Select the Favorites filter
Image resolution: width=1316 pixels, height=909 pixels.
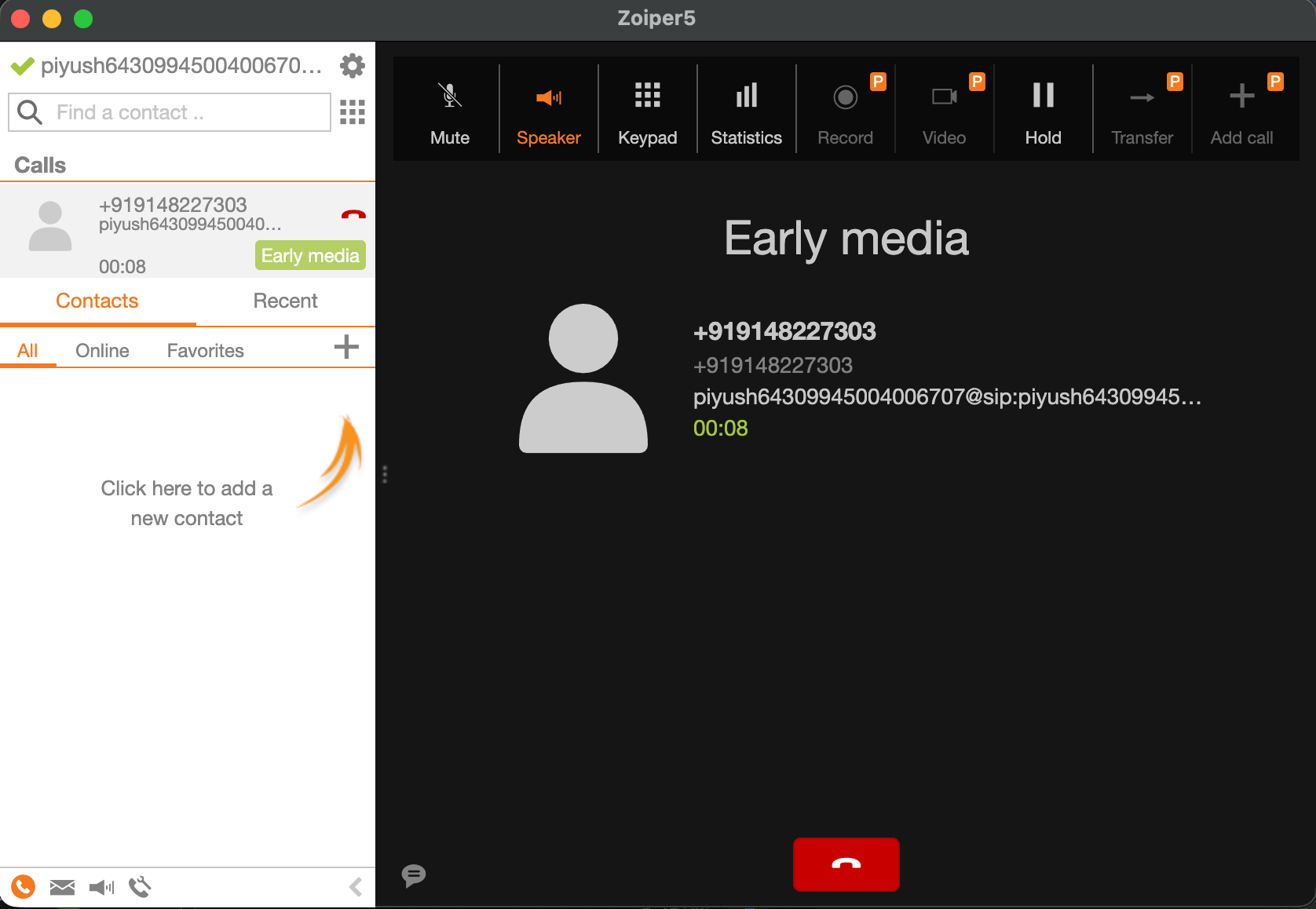[x=206, y=351]
